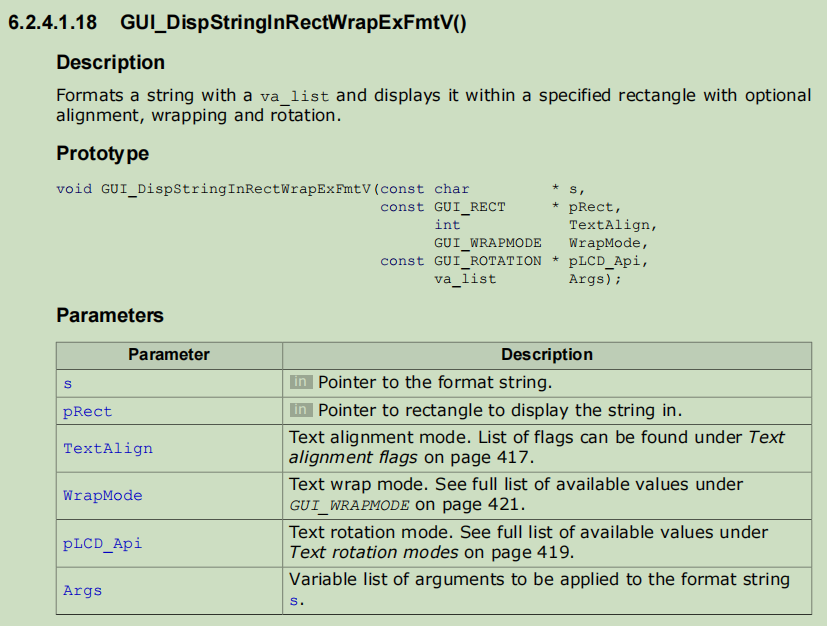
Task: Click pLCD_Api parameter name in table
Action: (x=103, y=543)
